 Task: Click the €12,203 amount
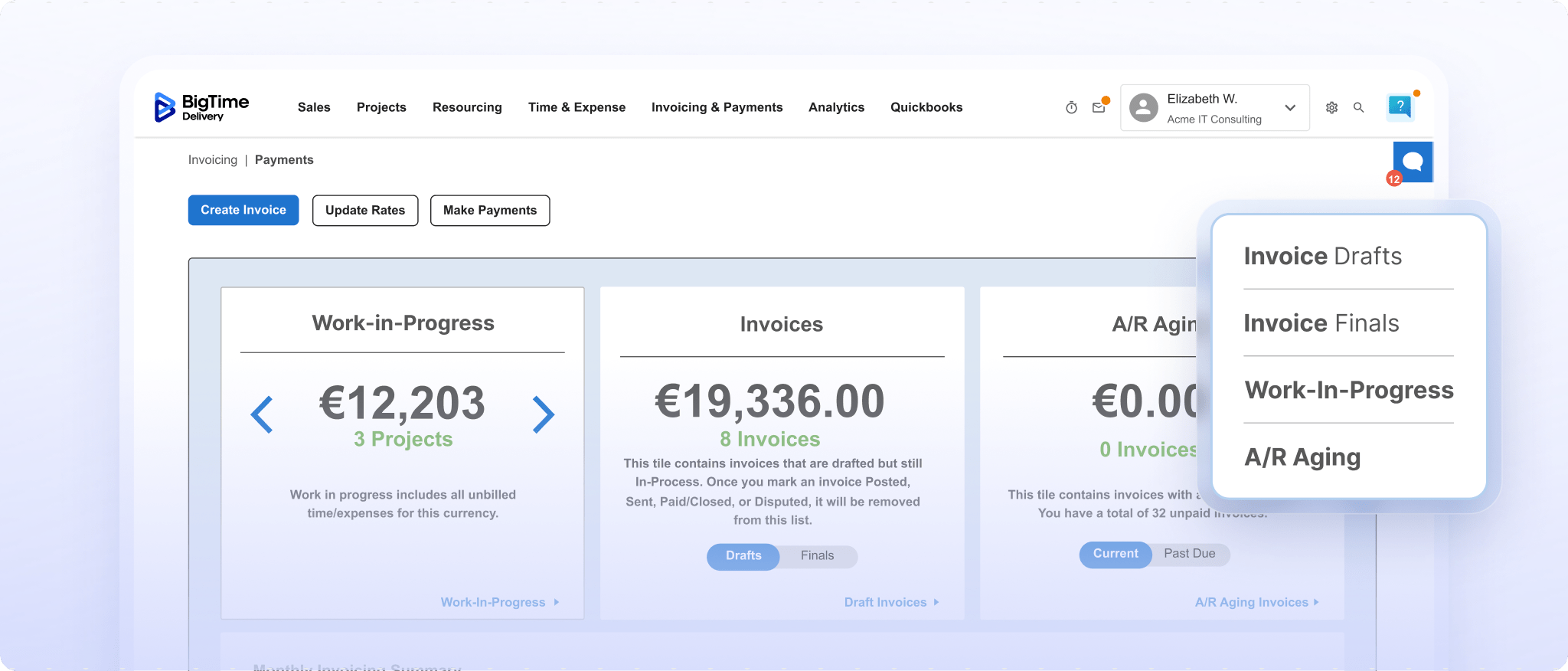[403, 403]
